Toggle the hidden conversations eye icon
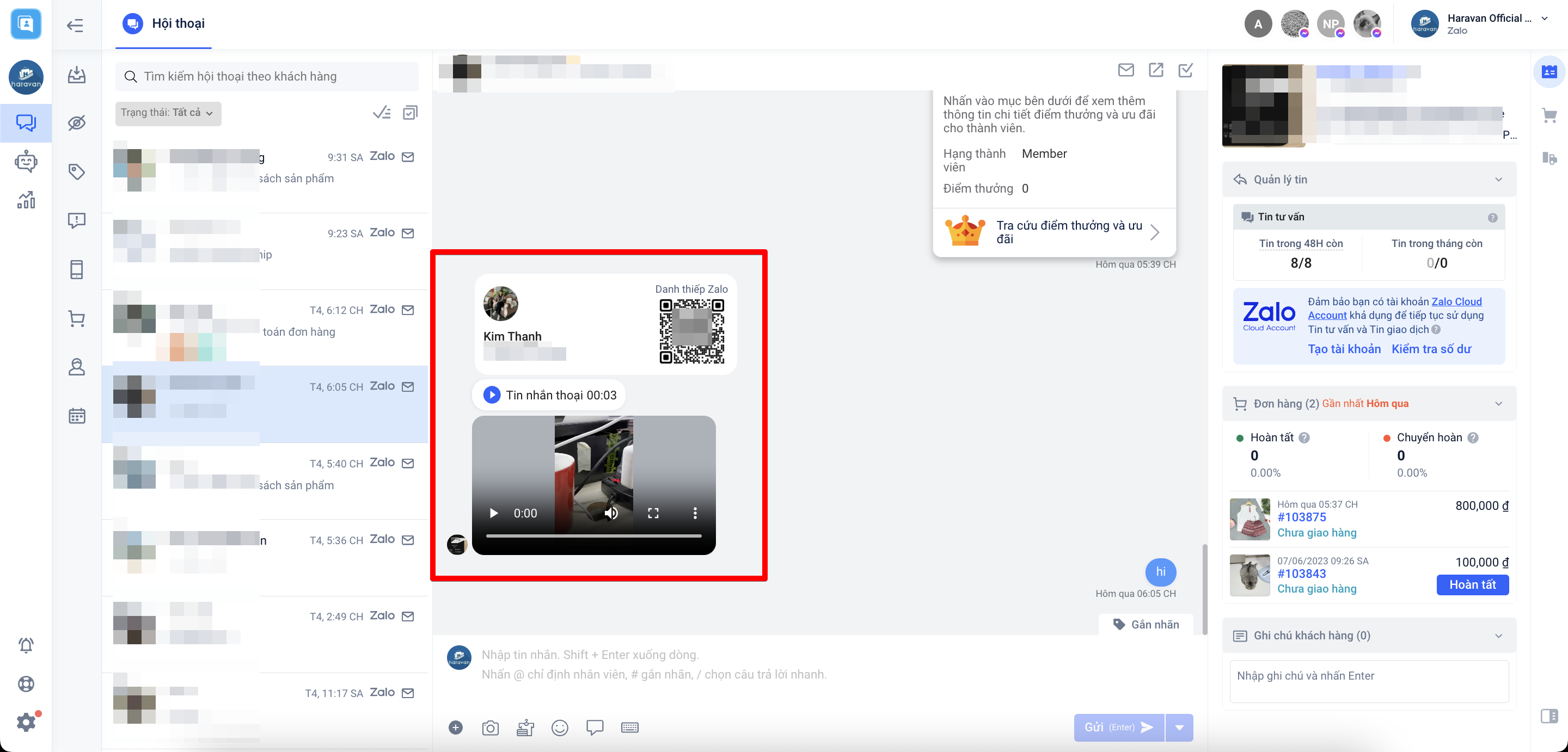This screenshot has height=752, width=1568. point(76,123)
